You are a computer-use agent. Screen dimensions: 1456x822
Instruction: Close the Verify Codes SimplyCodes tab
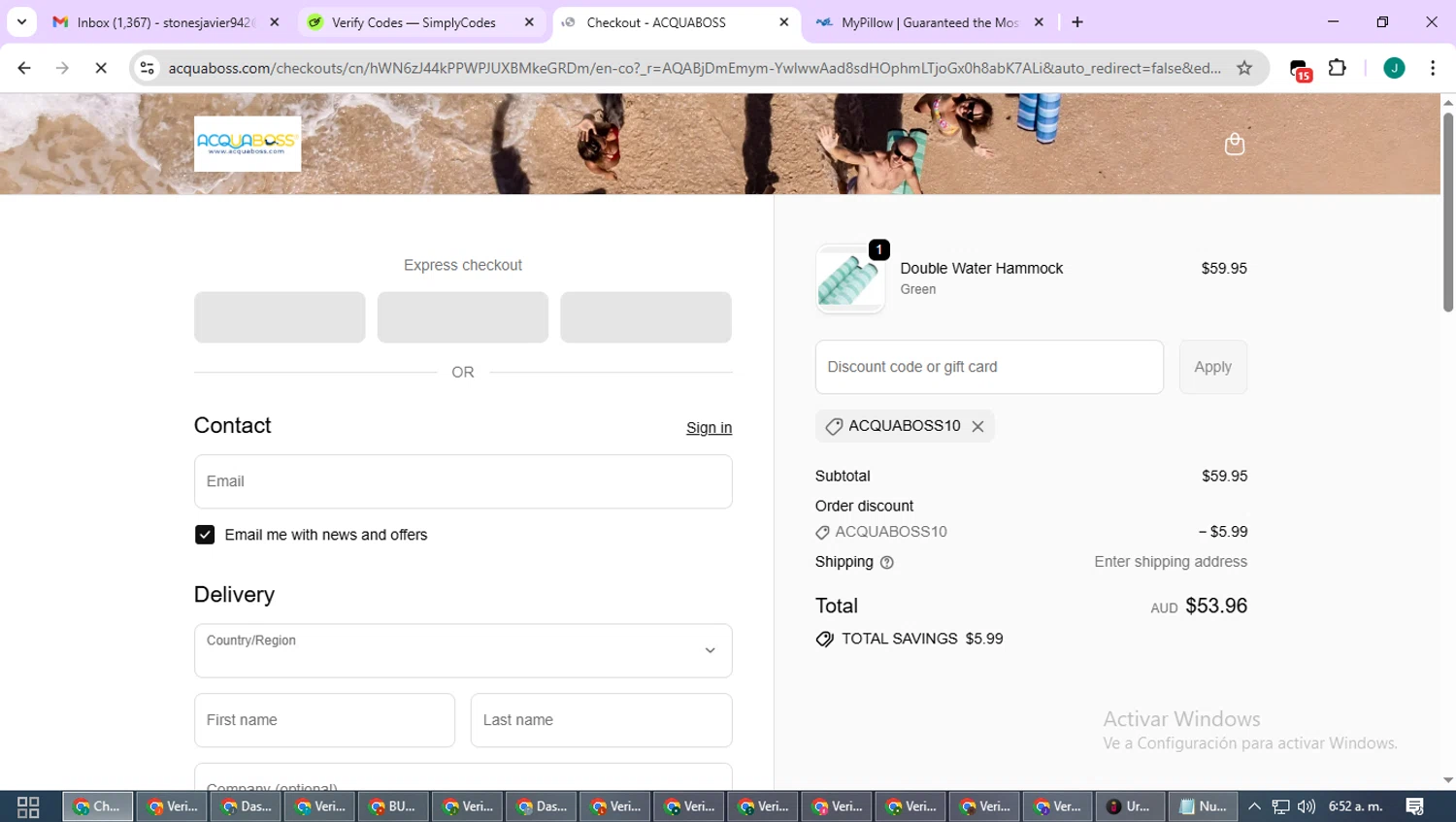[529, 22]
